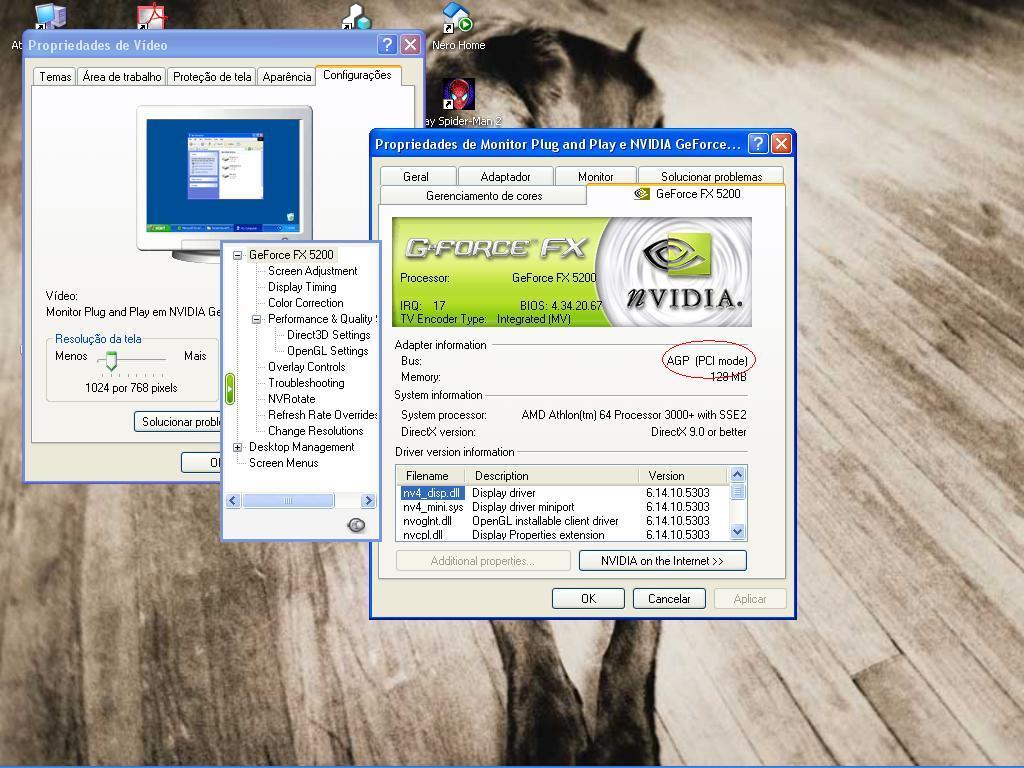Click the OK button in NVIDIA dialog
This screenshot has width=1024, height=768.
pos(588,598)
